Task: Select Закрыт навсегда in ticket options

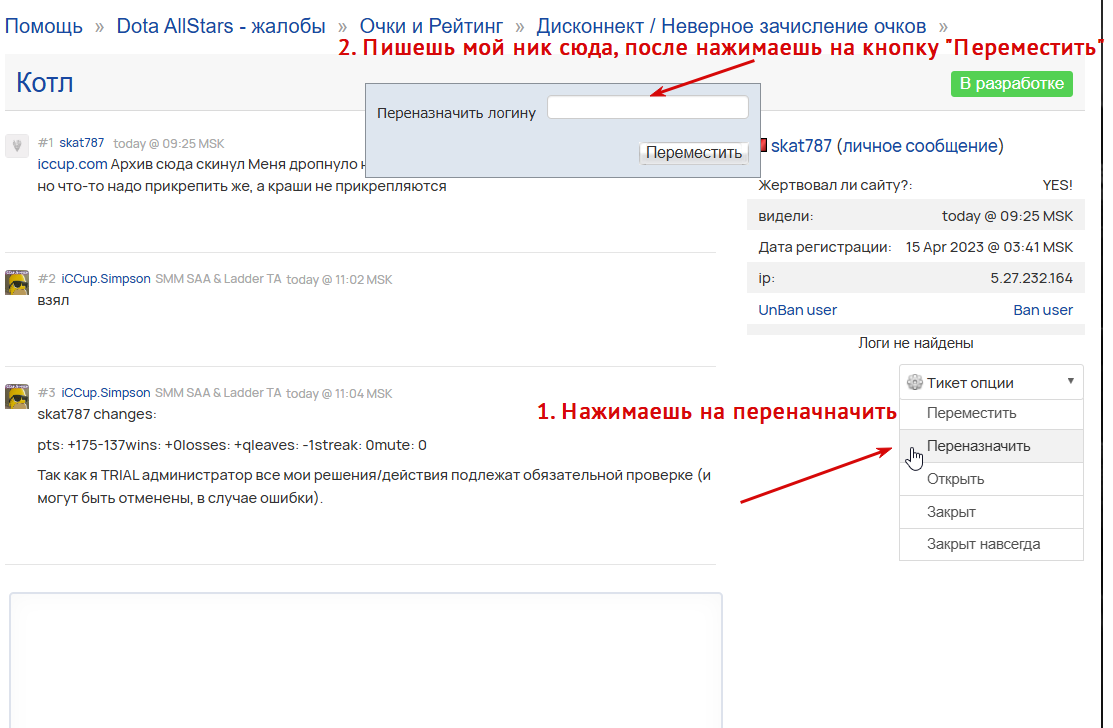Action: (991, 544)
